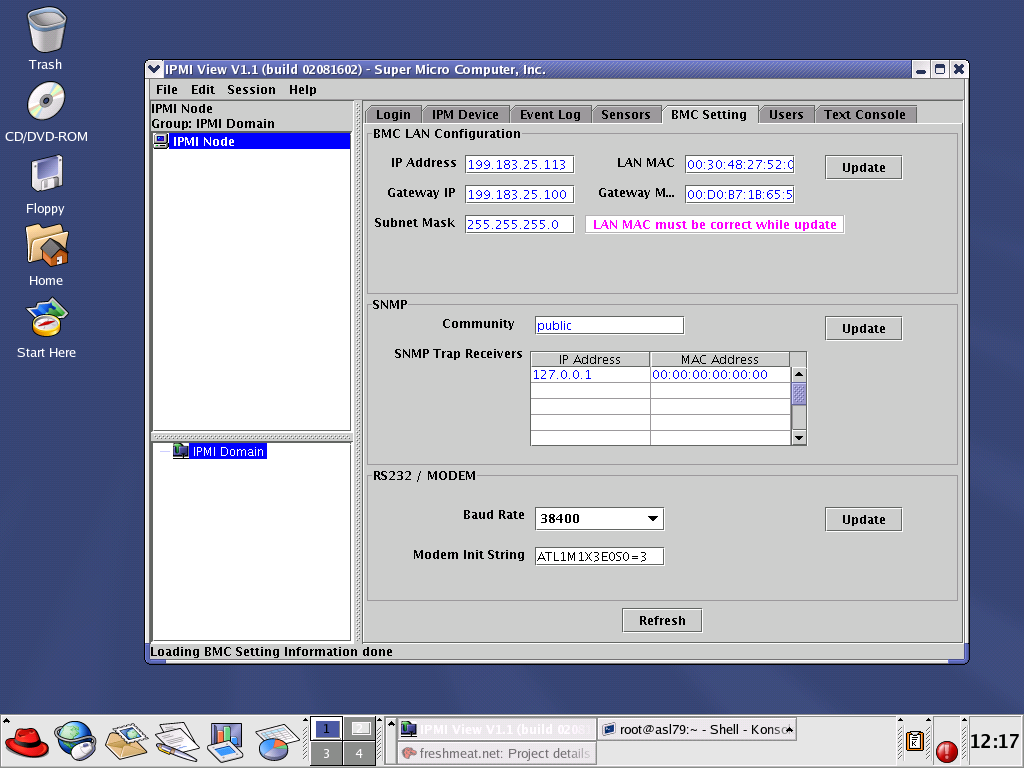Click trap receivers scrollbar up arrow
1024x768 pixels.
[x=799, y=374]
